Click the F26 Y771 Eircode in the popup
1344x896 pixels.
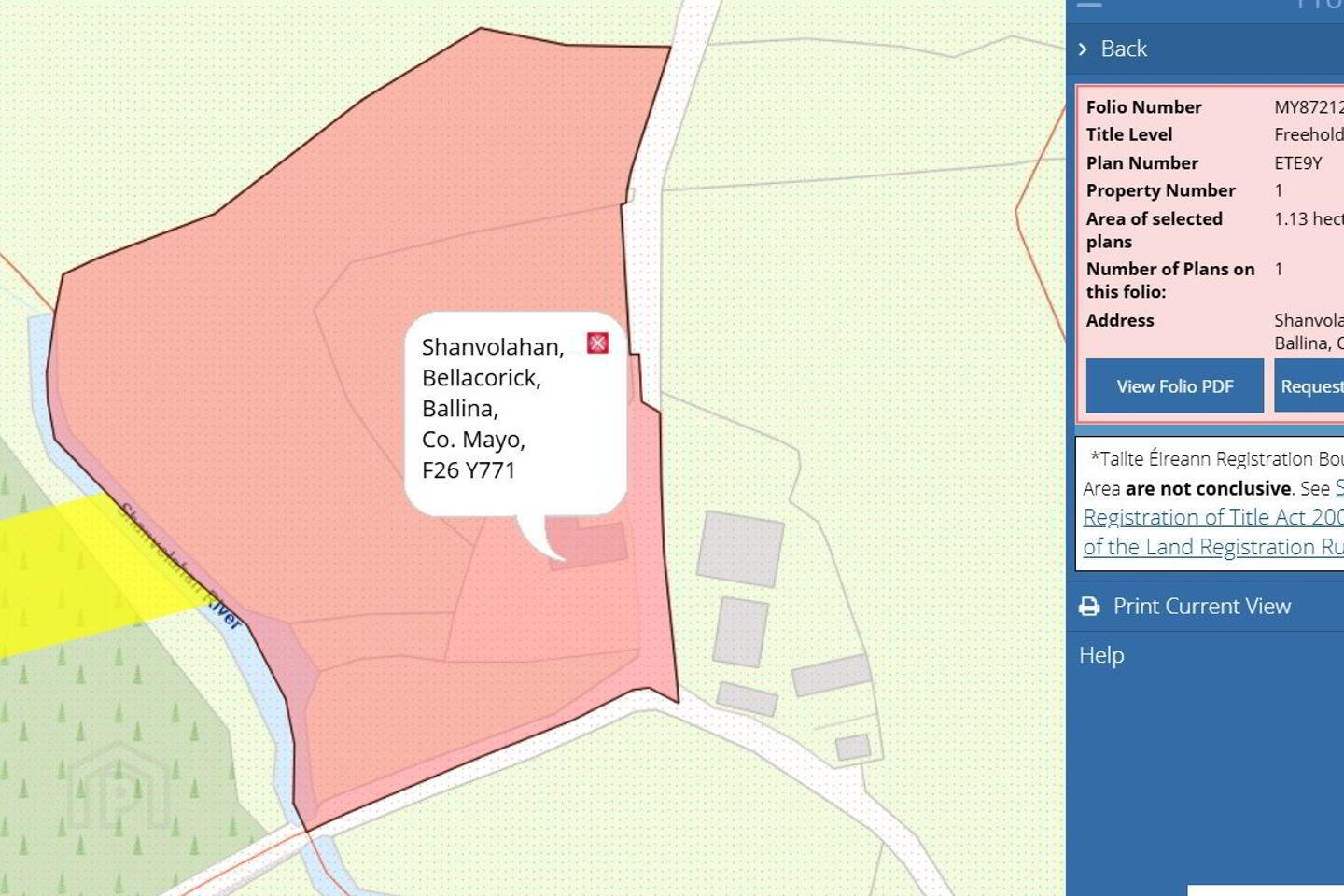(x=469, y=470)
